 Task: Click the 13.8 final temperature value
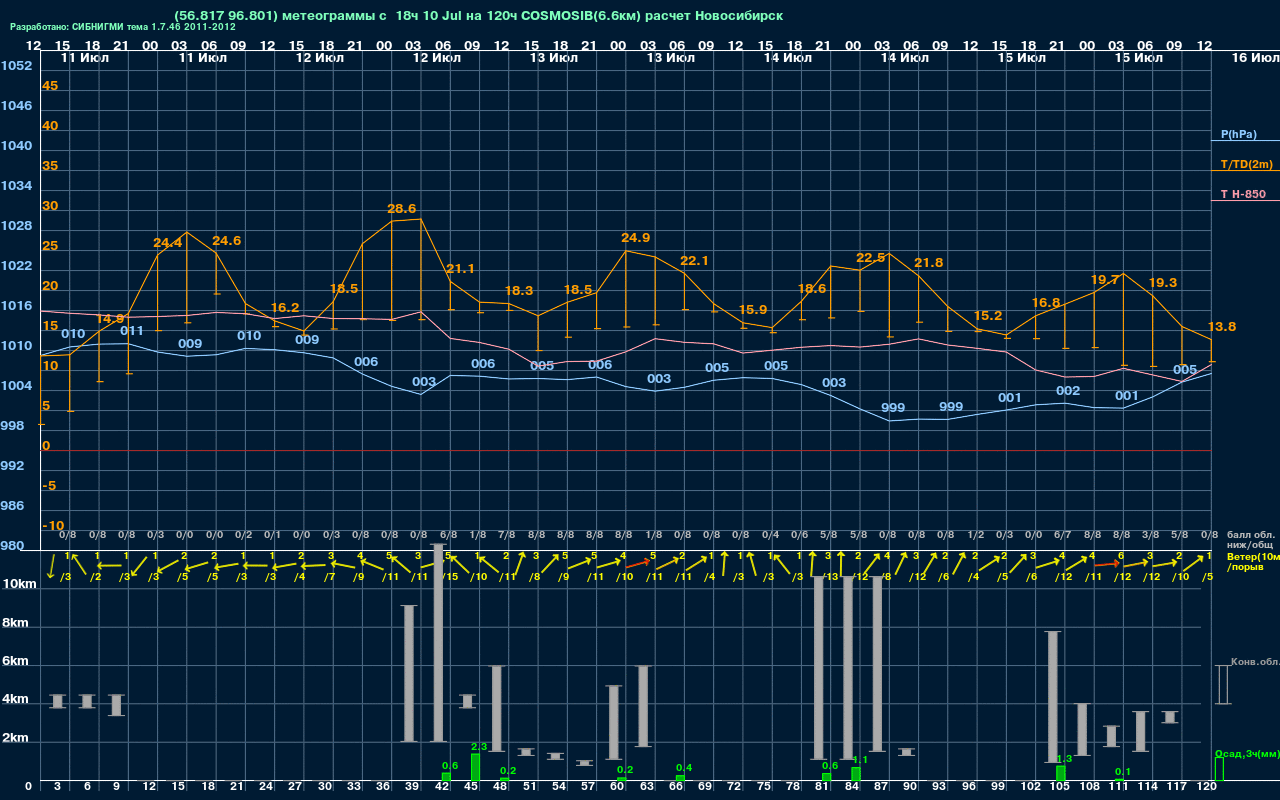point(1222,327)
